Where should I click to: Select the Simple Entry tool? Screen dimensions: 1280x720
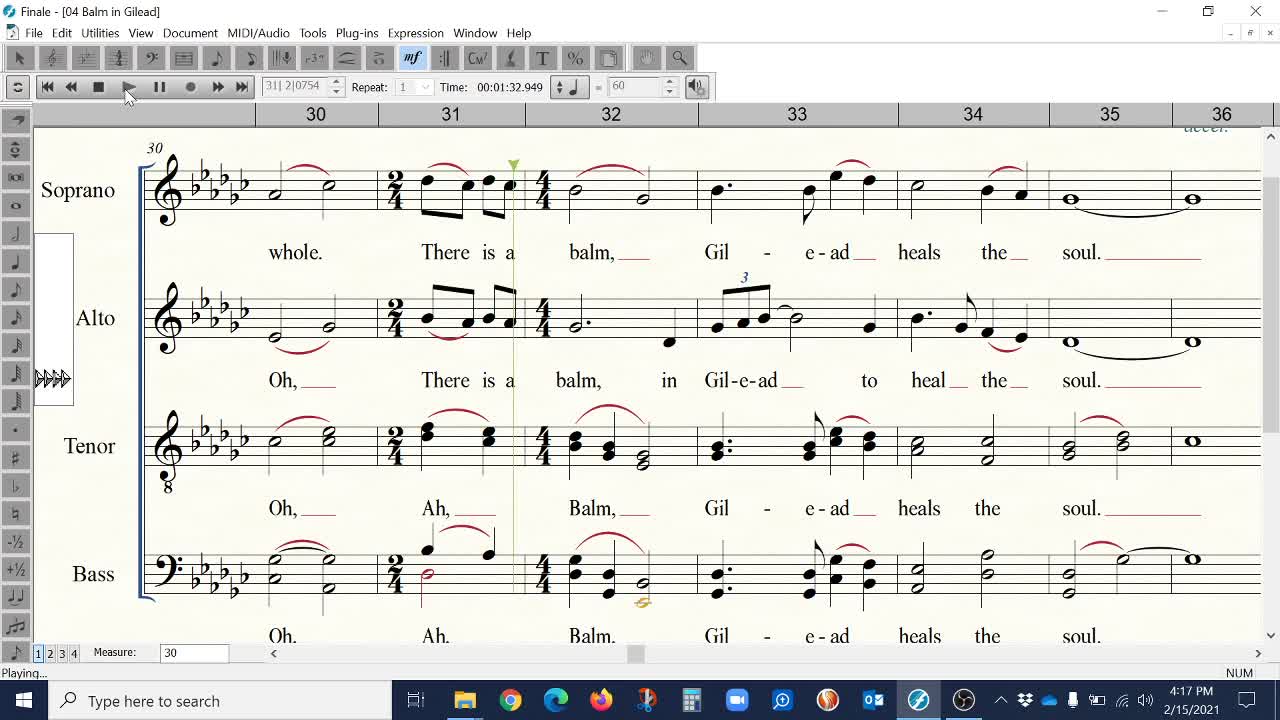tap(217, 58)
